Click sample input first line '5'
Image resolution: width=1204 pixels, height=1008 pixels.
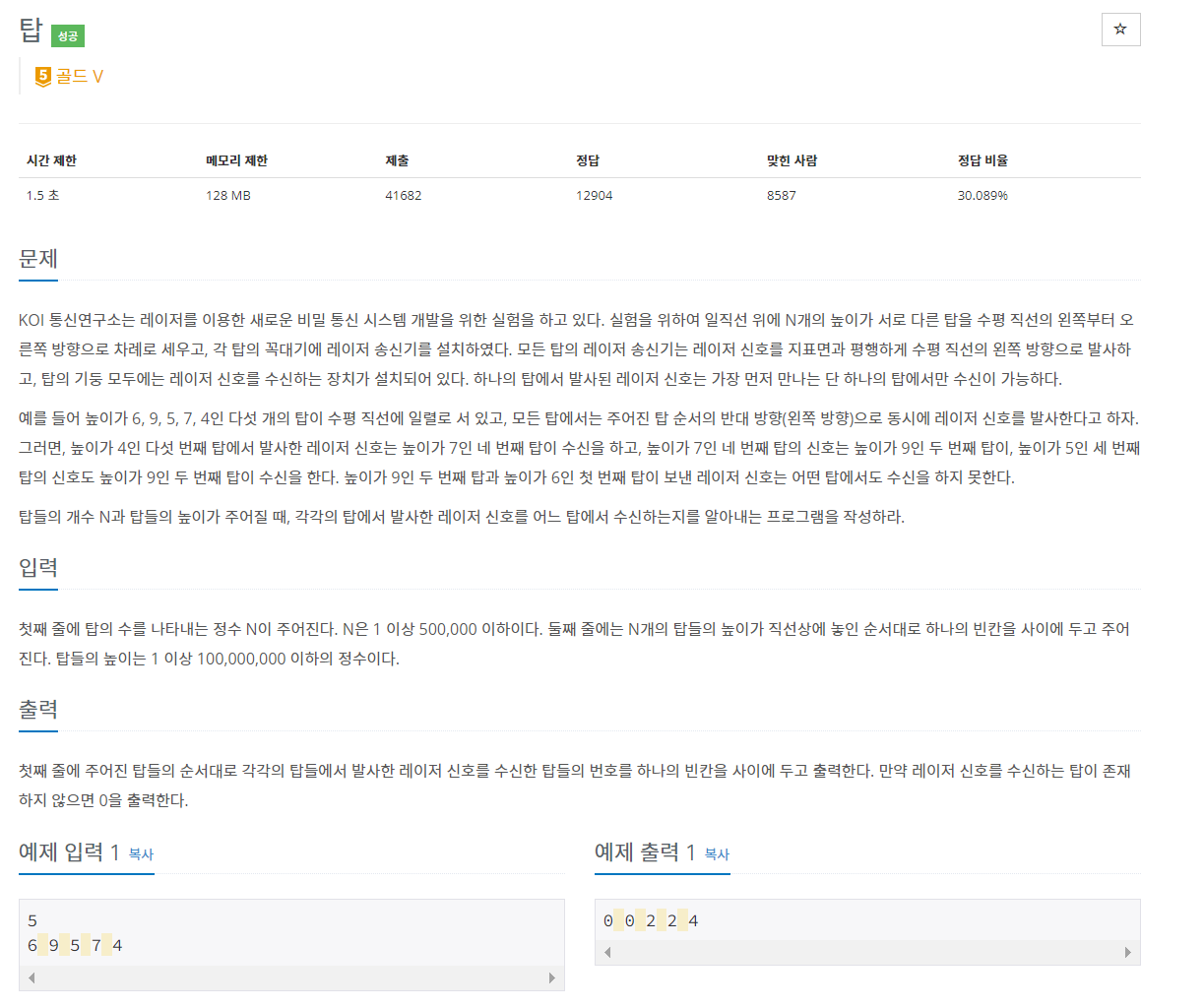(x=32, y=921)
